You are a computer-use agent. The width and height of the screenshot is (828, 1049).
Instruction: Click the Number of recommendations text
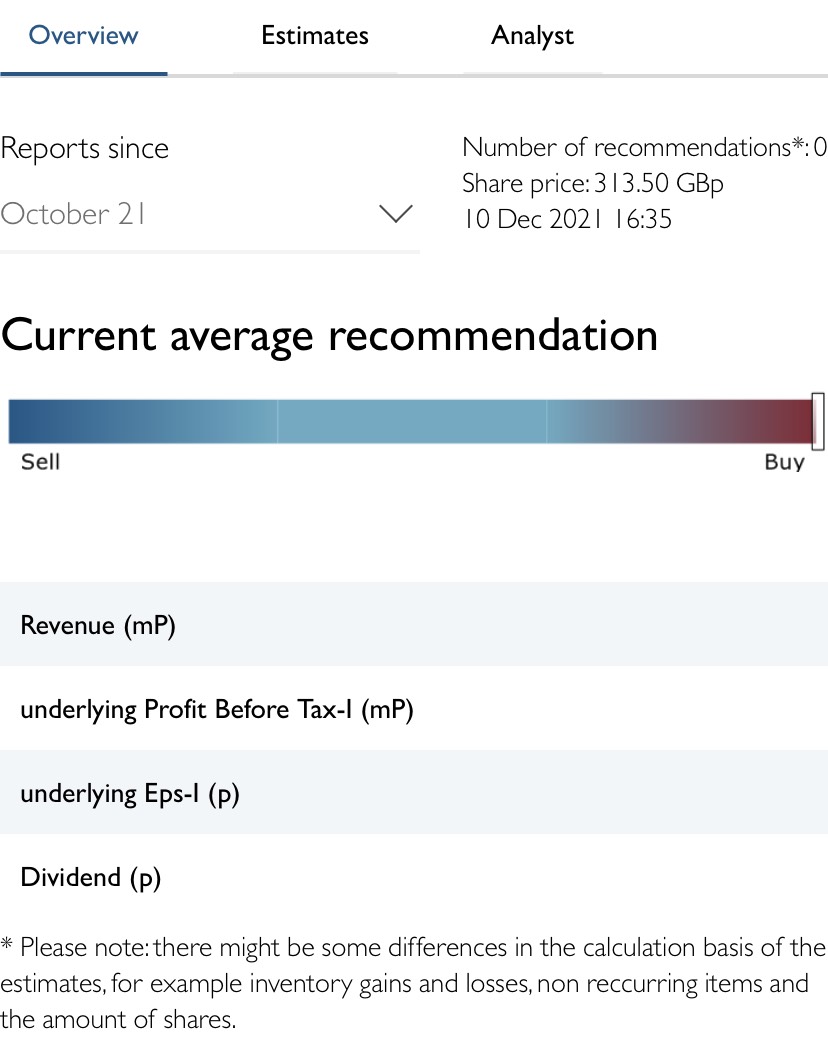click(644, 148)
